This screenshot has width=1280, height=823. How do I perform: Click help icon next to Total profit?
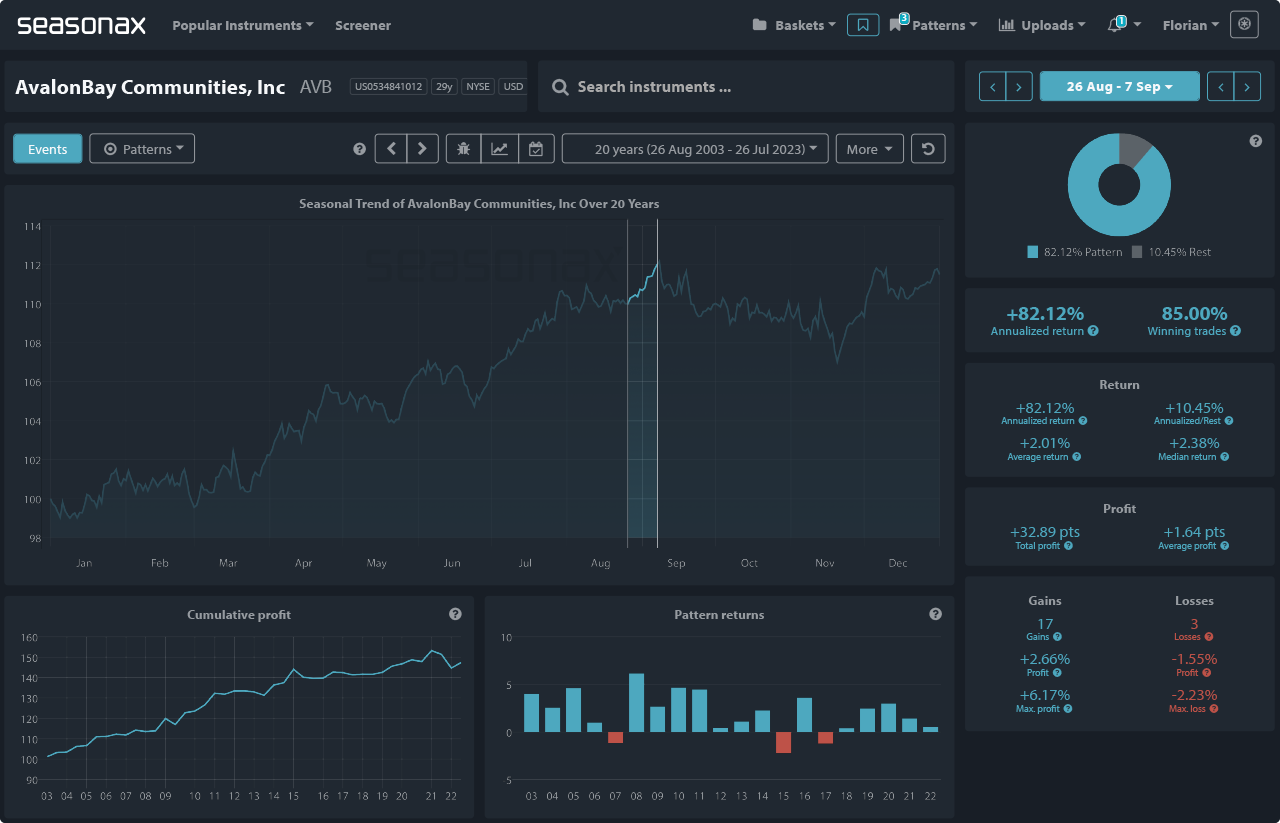click(x=1069, y=546)
